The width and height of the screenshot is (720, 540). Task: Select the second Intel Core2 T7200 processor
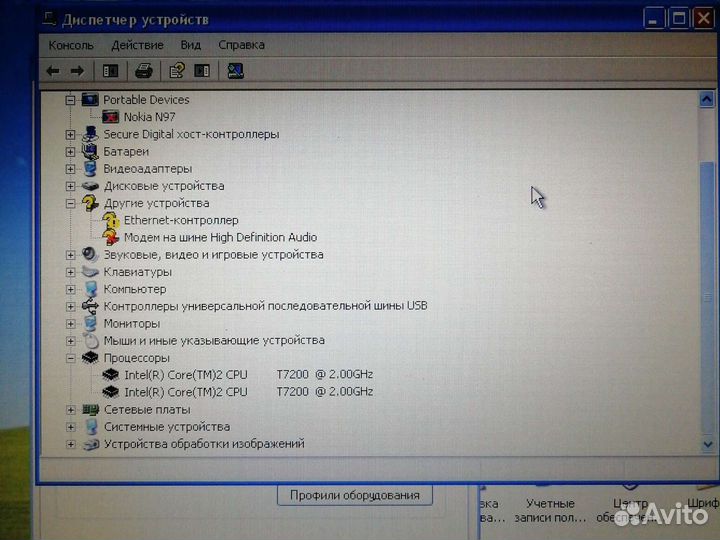coord(248,392)
